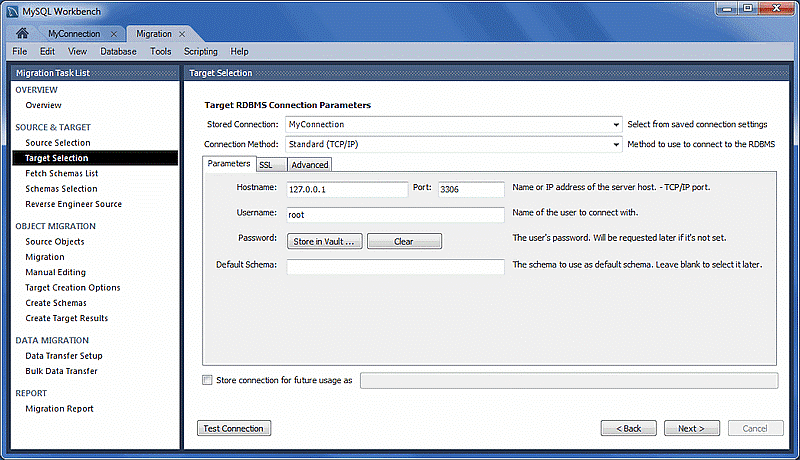Switch to the SSL tab
Image resolution: width=800 pixels, height=460 pixels.
(x=266, y=165)
